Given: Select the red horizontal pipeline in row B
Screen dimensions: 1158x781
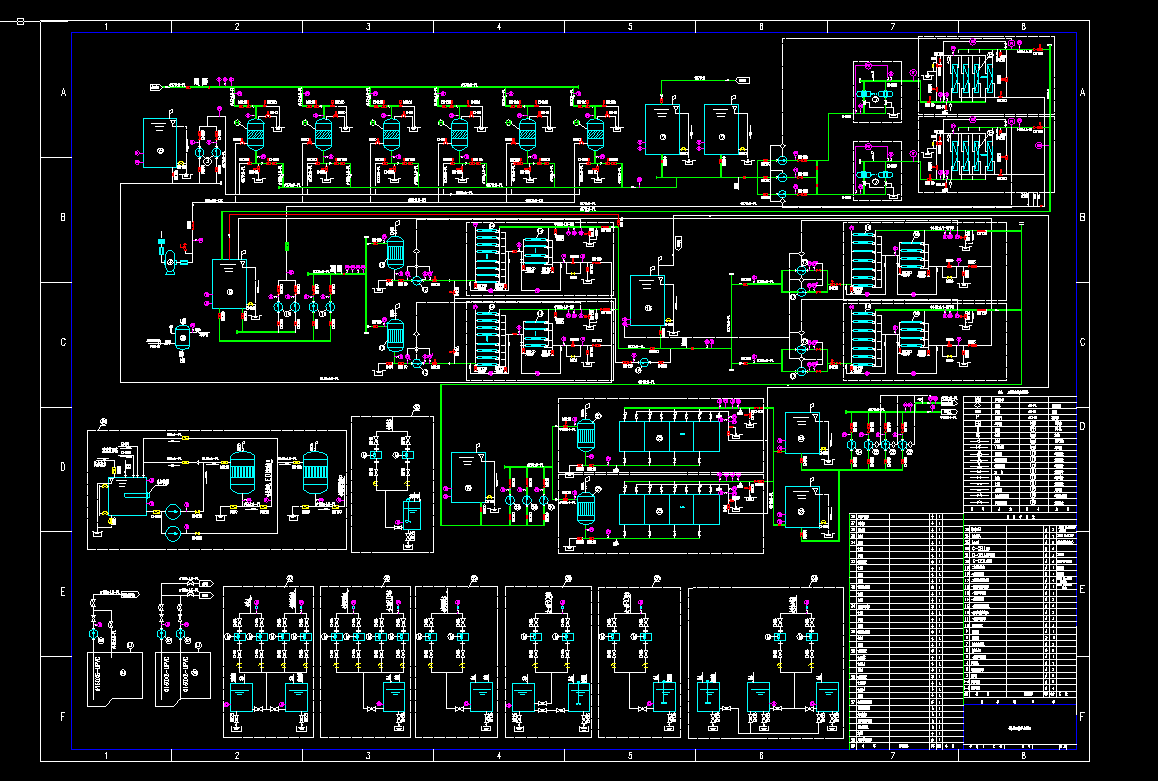Looking at the screenshot, I should [x=423, y=216].
